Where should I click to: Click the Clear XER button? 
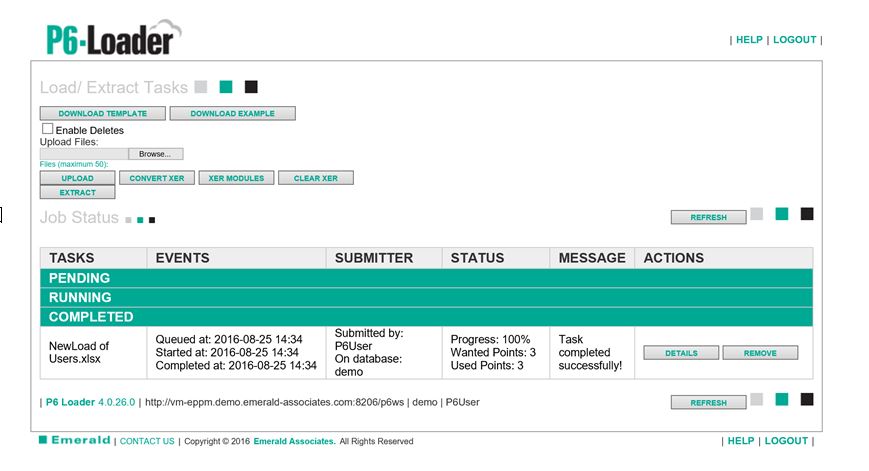coord(315,178)
